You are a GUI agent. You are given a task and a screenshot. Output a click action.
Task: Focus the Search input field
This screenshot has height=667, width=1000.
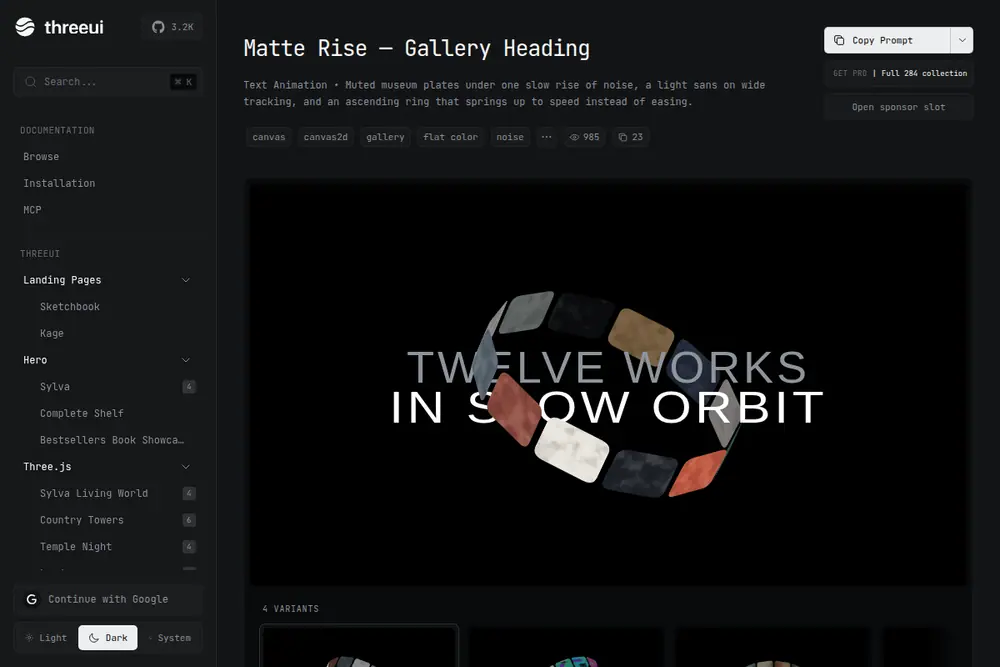point(108,82)
